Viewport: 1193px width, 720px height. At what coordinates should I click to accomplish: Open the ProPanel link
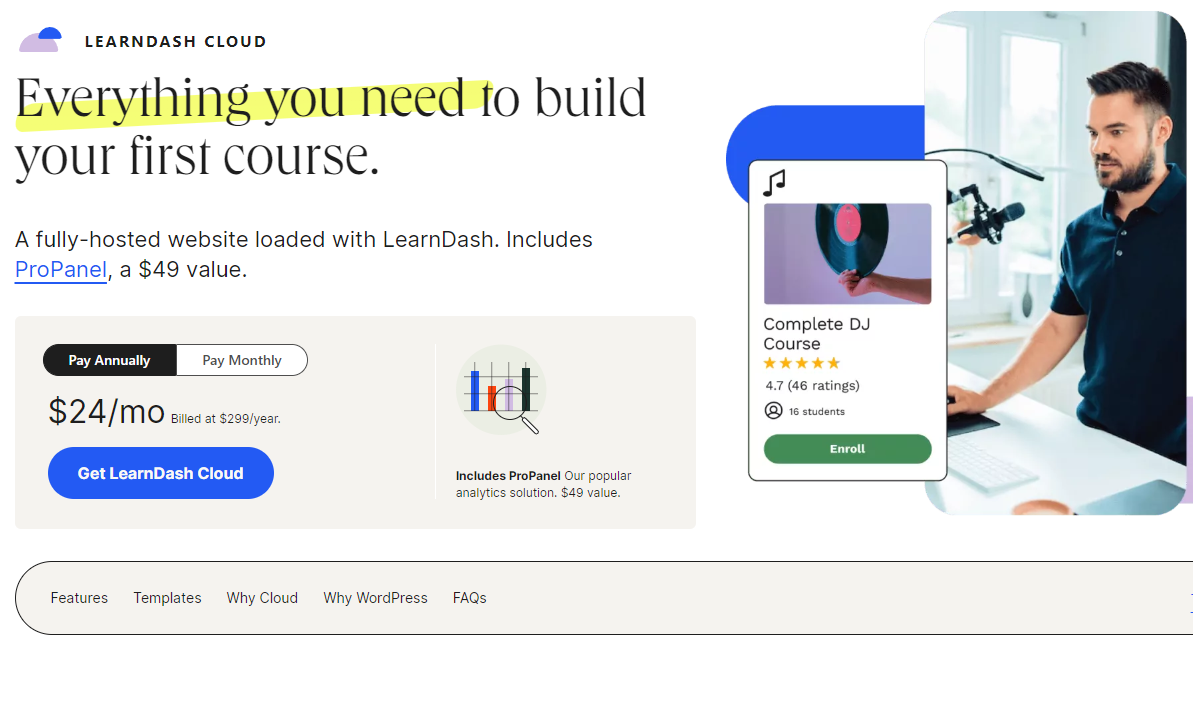61,269
